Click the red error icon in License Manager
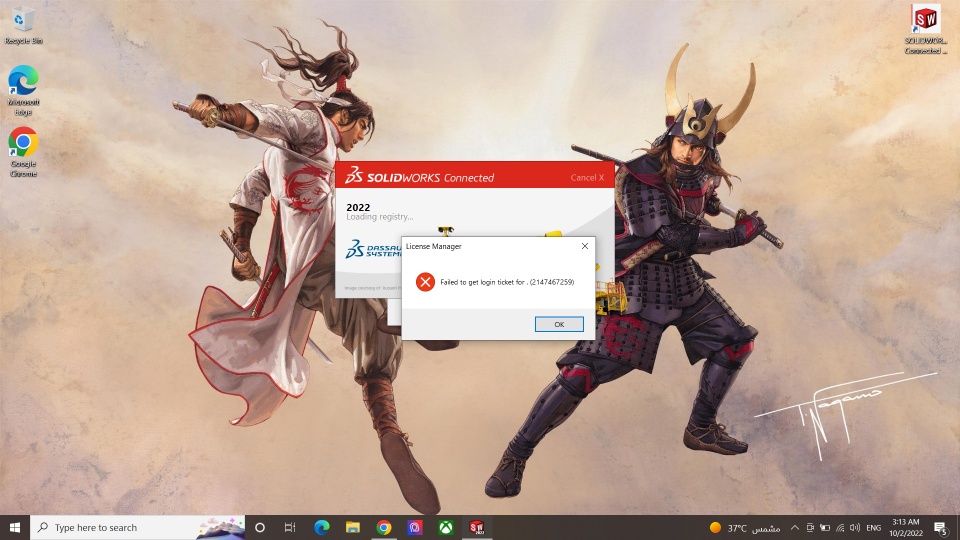This screenshot has width=960, height=540. (x=425, y=282)
